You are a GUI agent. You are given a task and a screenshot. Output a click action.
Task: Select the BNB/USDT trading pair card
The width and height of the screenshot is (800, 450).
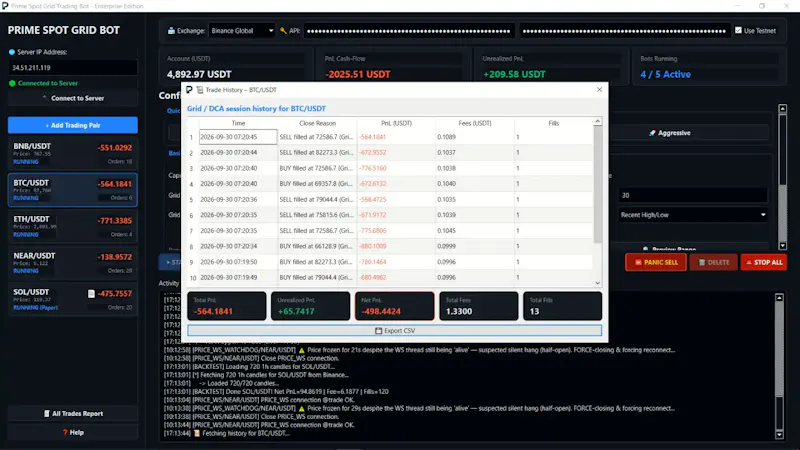coord(72,153)
